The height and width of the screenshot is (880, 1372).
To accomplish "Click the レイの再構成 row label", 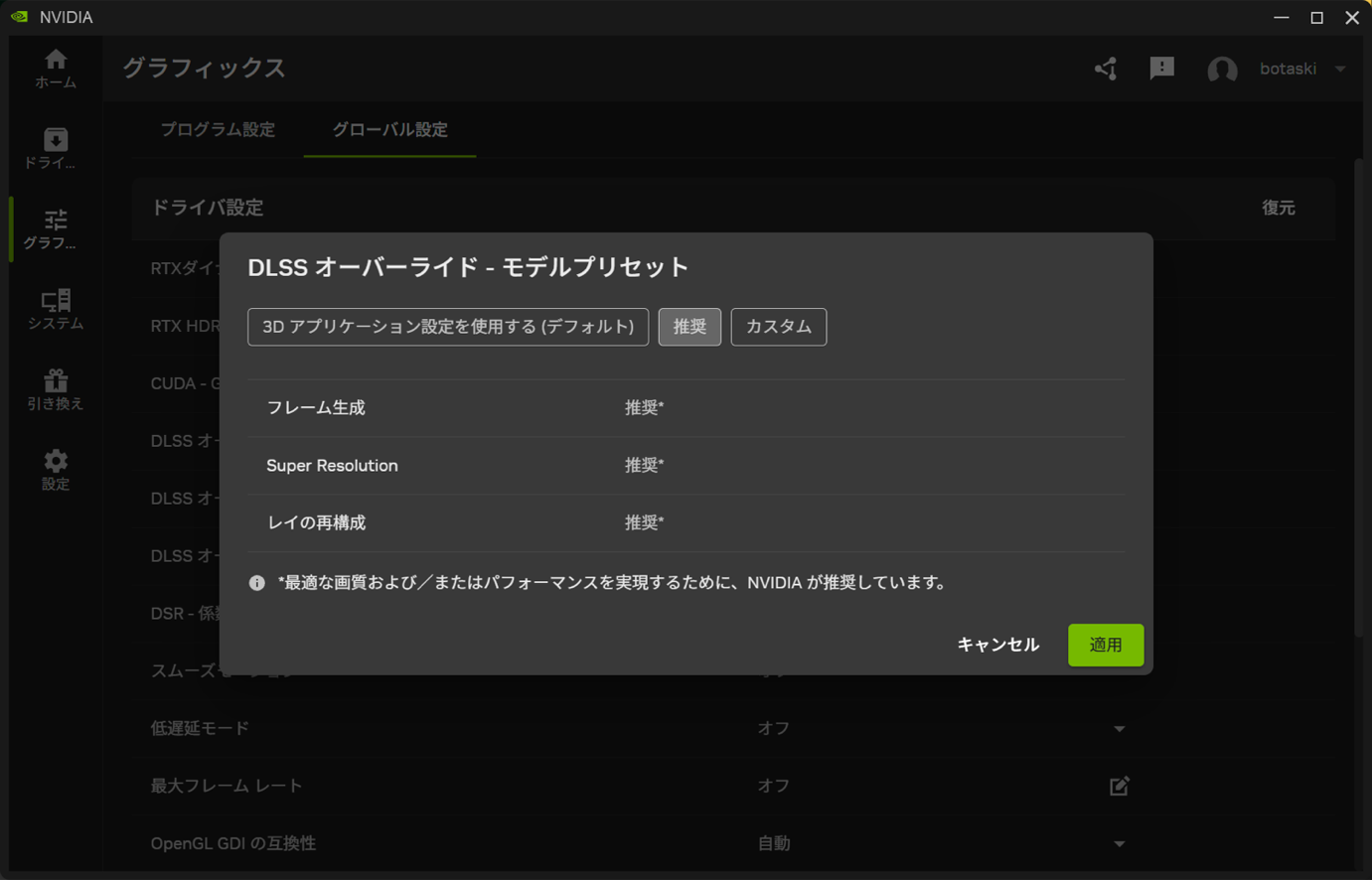I will (316, 523).
